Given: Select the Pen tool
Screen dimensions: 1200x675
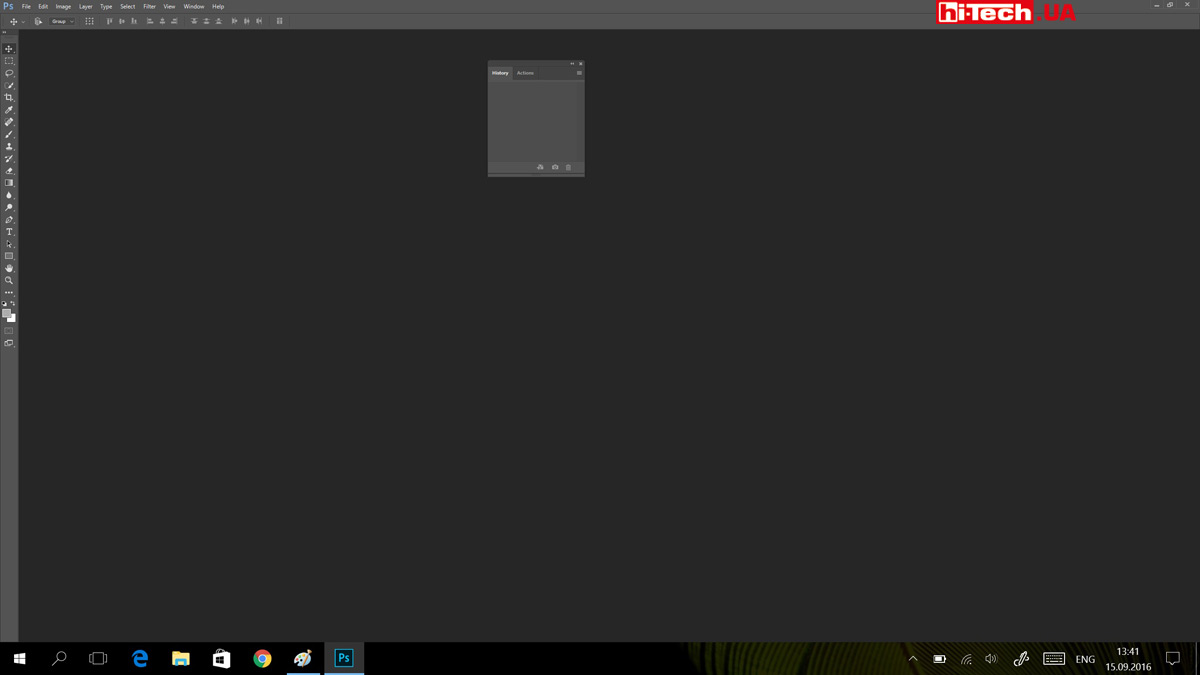Looking at the screenshot, I should (9, 220).
